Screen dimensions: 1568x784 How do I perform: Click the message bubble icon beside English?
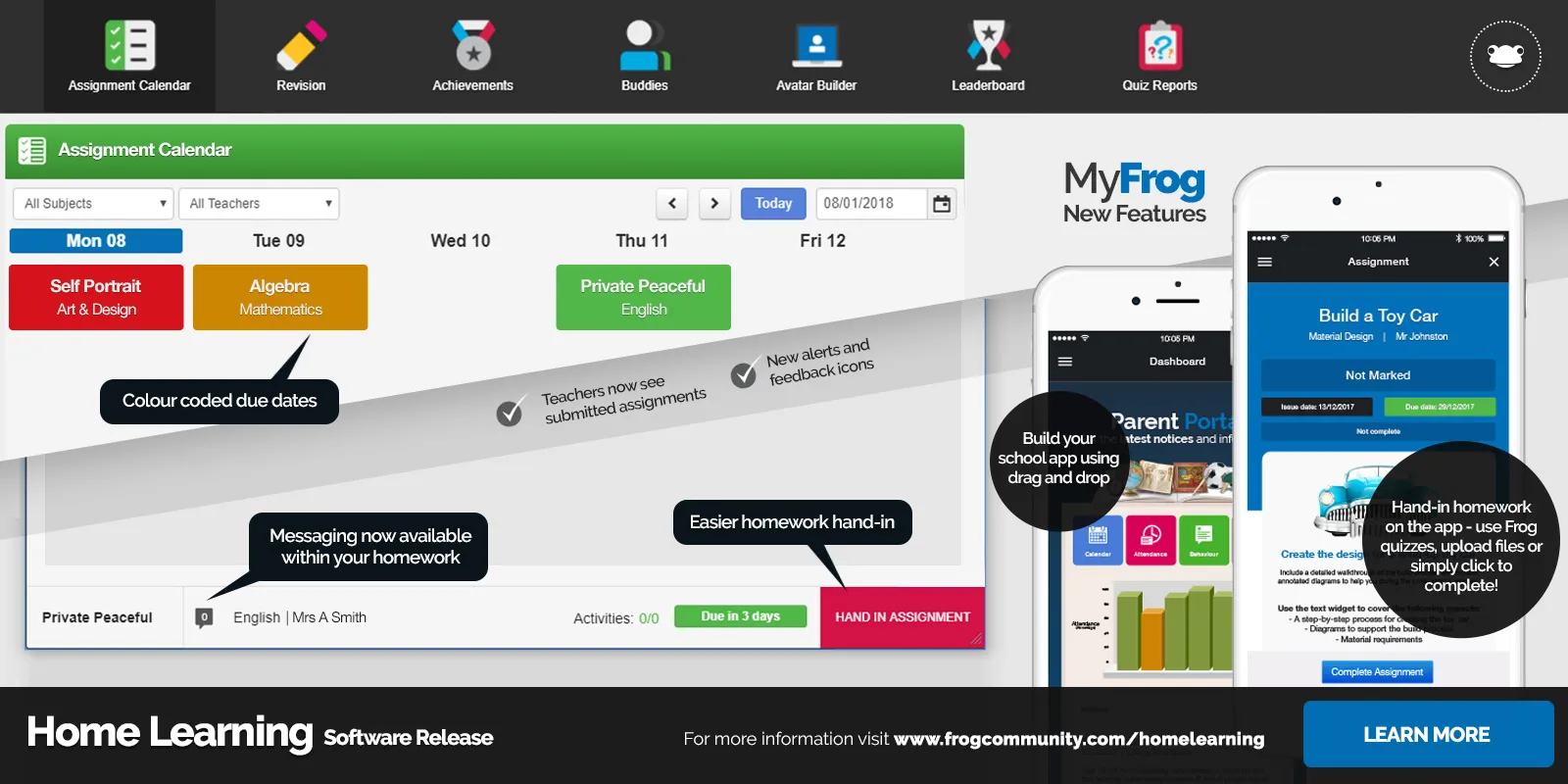coord(204,617)
